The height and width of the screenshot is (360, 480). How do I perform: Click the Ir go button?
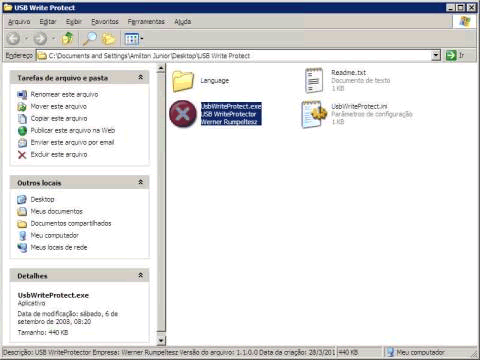coord(456,55)
